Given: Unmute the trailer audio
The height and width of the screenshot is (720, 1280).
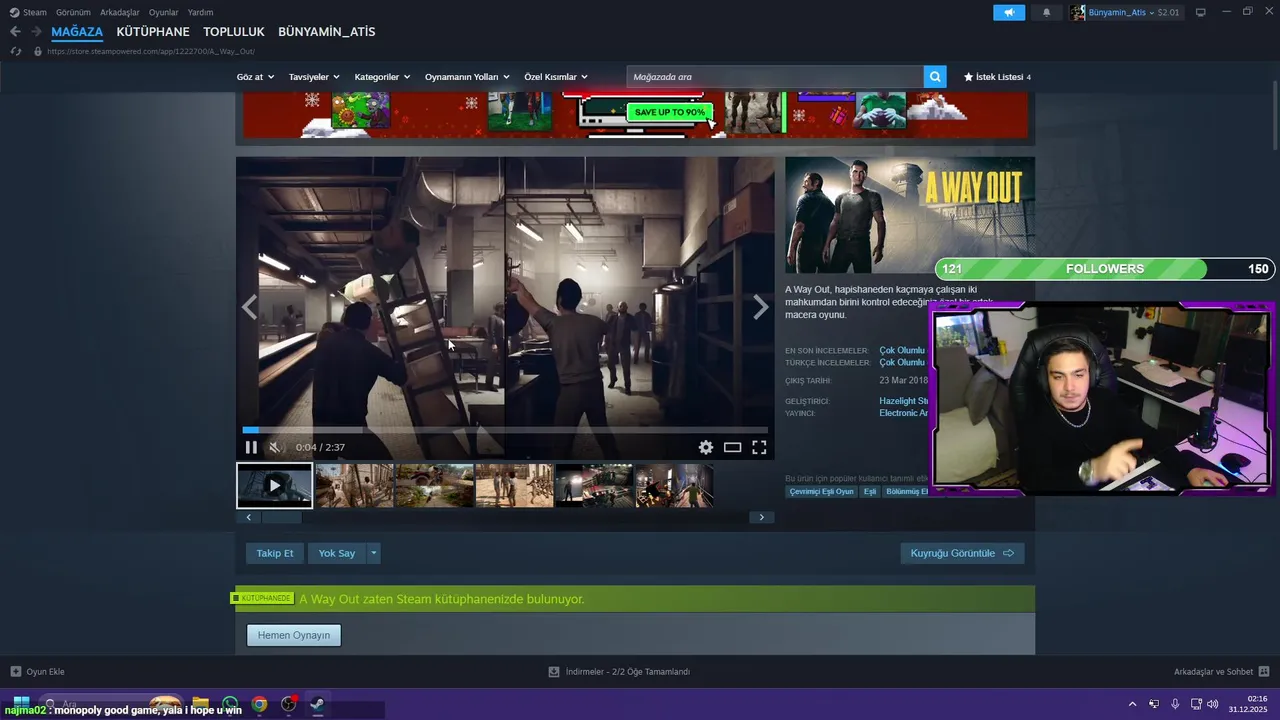Looking at the screenshot, I should (x=276, y=447).
